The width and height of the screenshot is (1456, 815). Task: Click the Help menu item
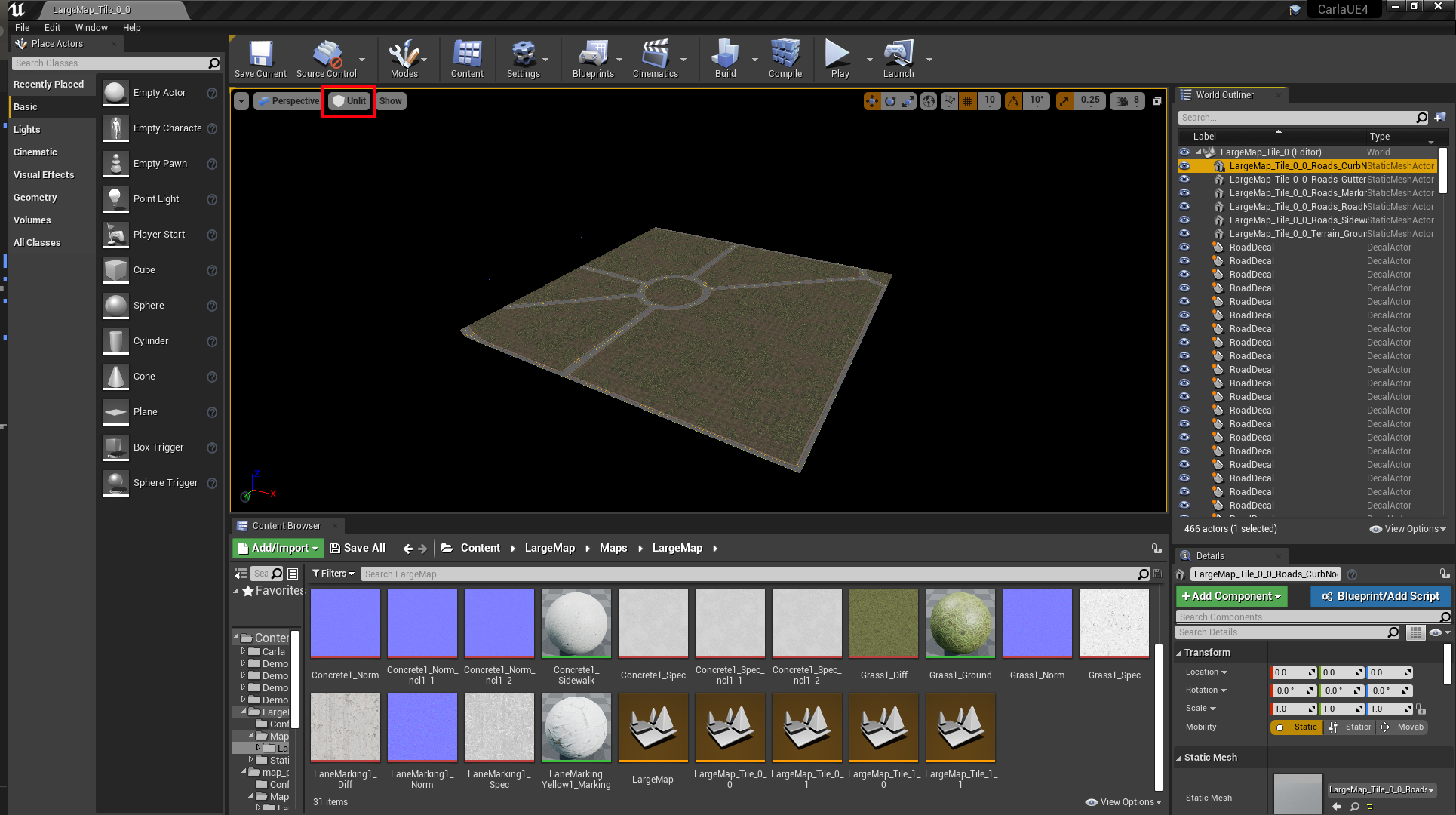[x=131, y=27]
